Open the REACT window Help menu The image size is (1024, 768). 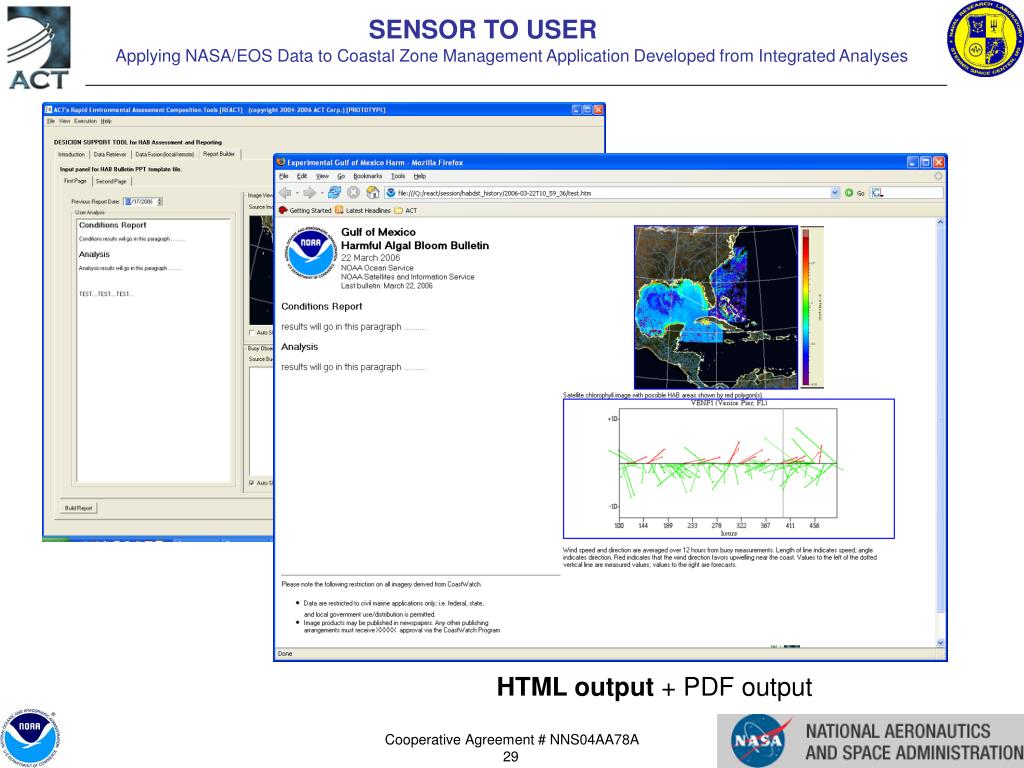106,121
